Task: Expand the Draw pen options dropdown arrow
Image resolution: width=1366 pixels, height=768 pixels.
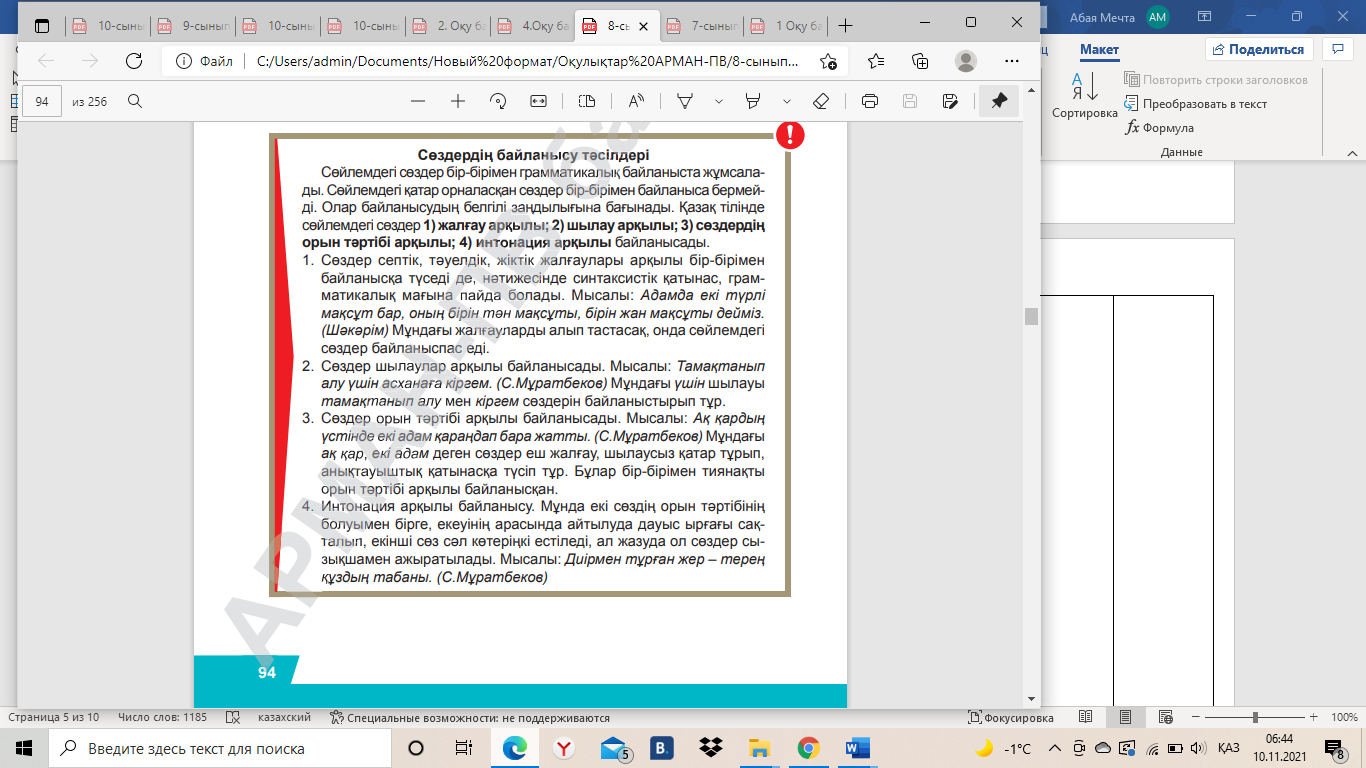Action: 718,101
